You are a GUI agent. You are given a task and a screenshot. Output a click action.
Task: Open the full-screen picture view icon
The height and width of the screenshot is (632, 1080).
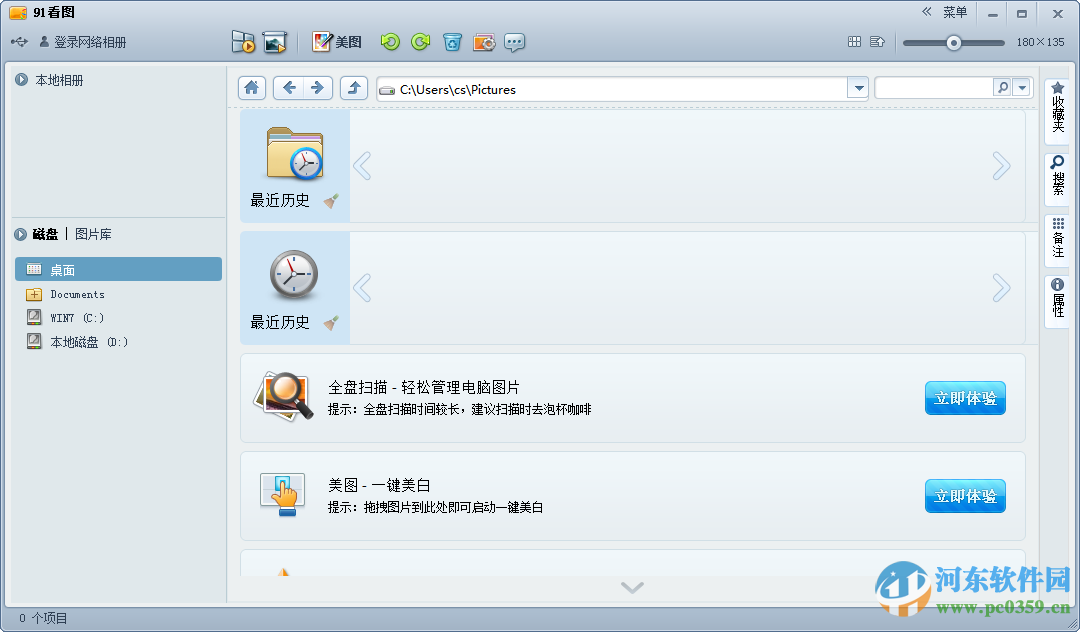(274, 42)
